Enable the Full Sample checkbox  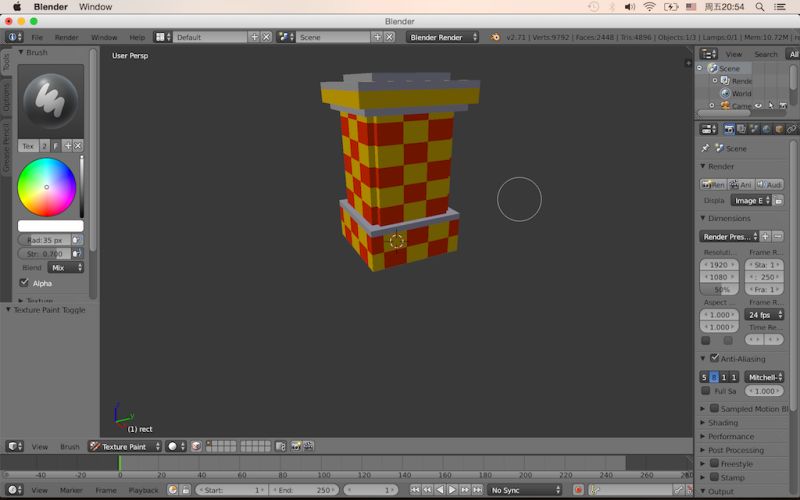click(706, 390)
